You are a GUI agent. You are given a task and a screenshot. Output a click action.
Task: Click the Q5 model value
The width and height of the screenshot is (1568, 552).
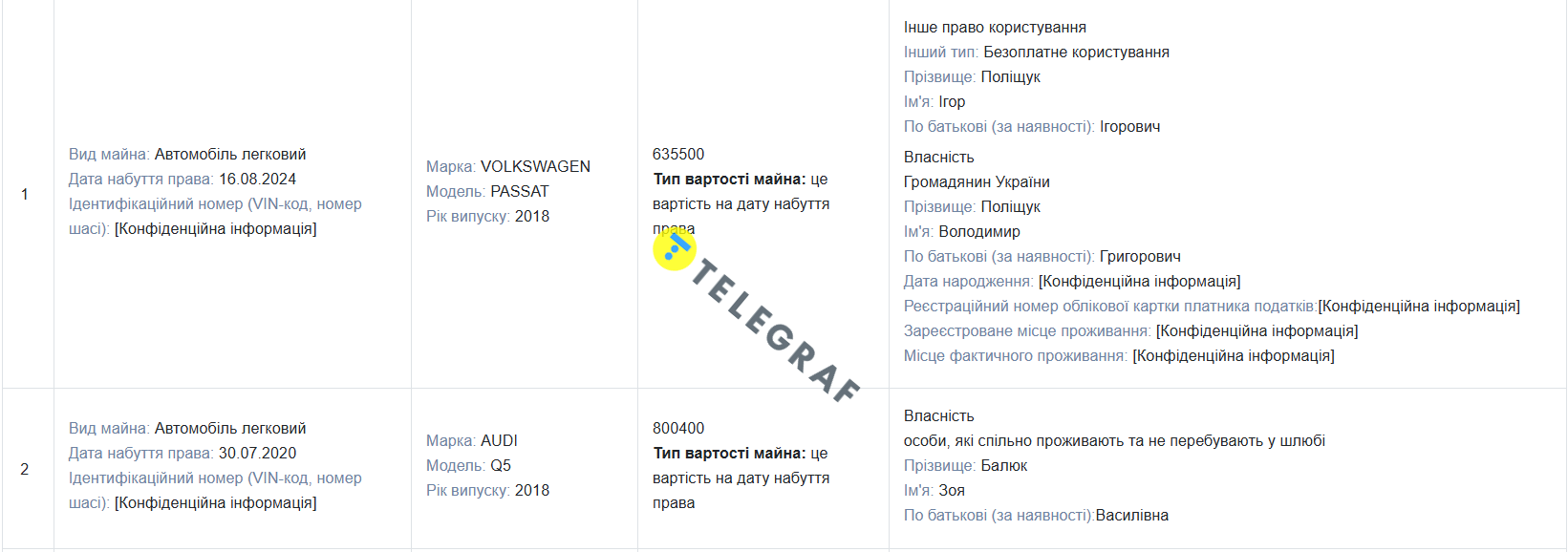click(501, 465)
